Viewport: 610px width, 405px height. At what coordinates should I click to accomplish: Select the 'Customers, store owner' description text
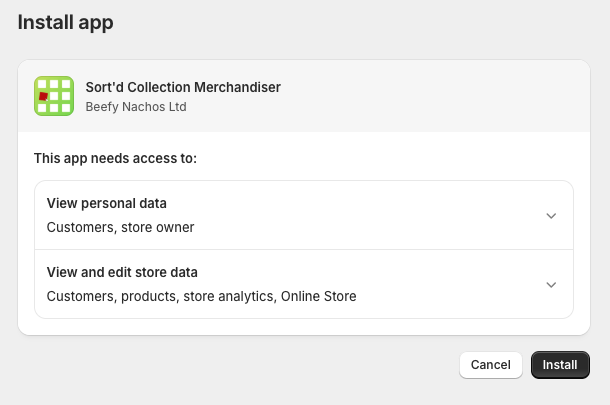click(x=120, y=227)
